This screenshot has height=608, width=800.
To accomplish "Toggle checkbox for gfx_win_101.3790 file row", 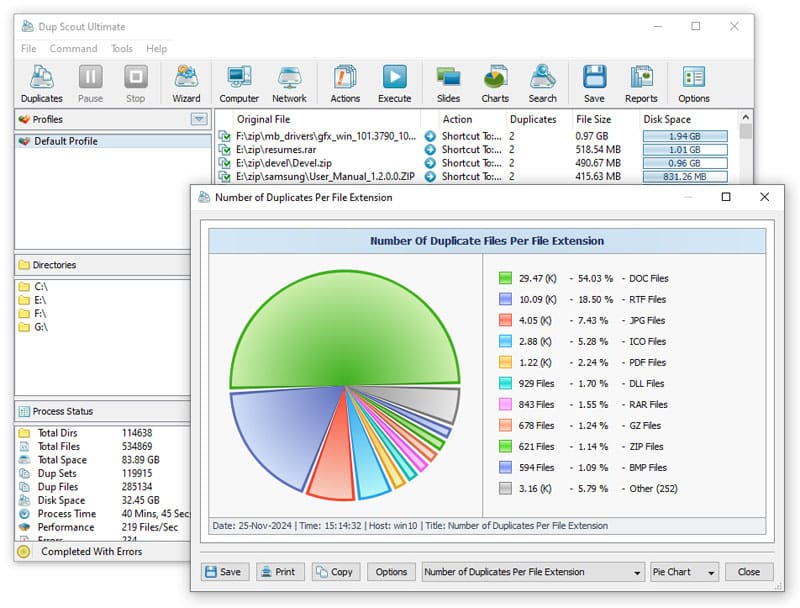I will point(224,136).
